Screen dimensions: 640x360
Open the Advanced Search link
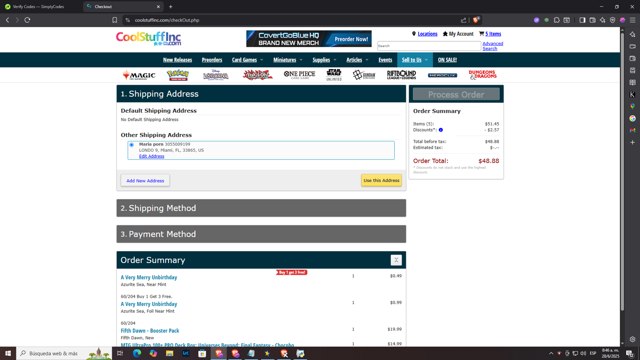click(493, 46)
